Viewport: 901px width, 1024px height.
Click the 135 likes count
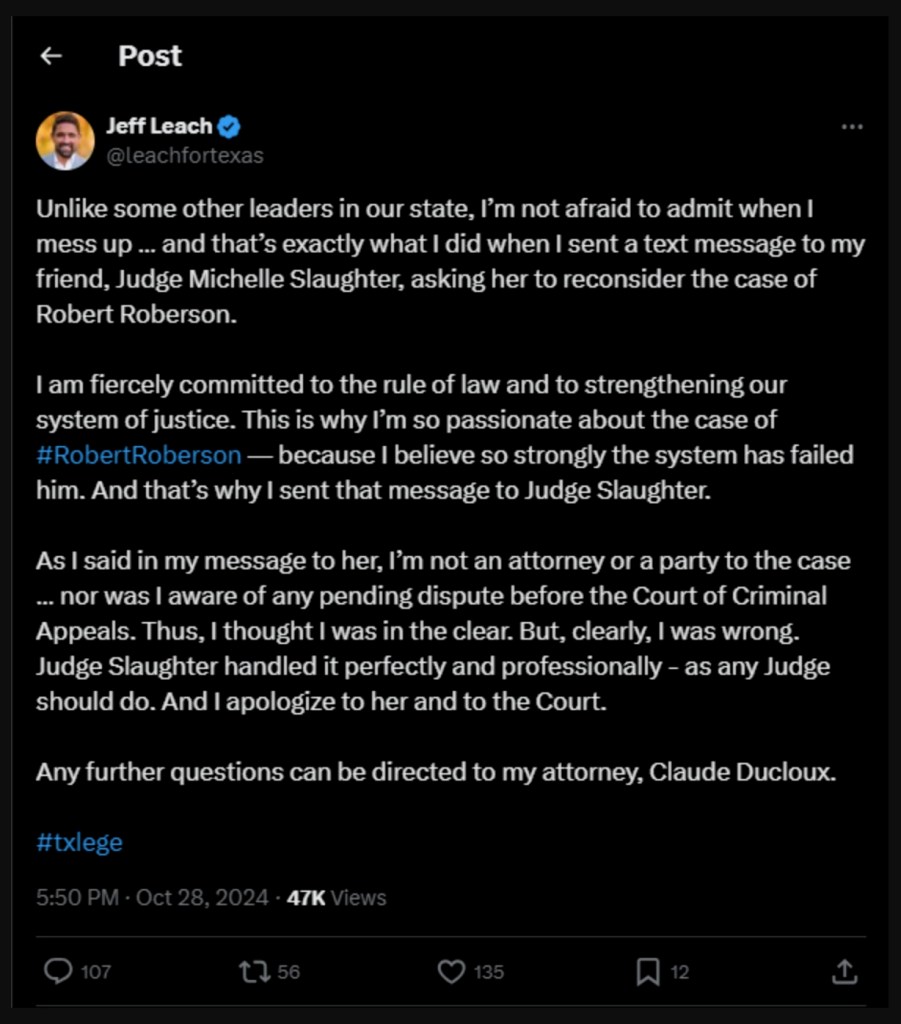489,972
